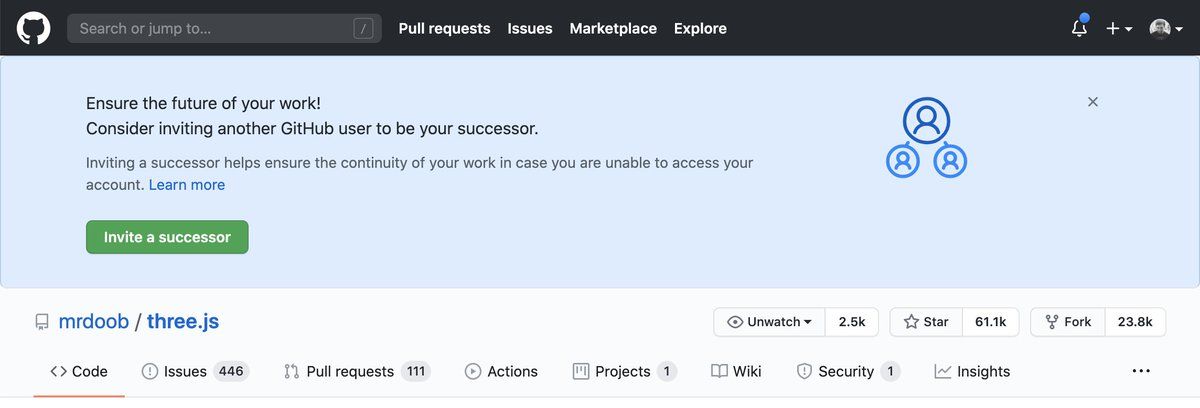This screenshot has height=408, width=1200.
Task: Dismiss the successor banner with the X
Action: [1093, 102]
